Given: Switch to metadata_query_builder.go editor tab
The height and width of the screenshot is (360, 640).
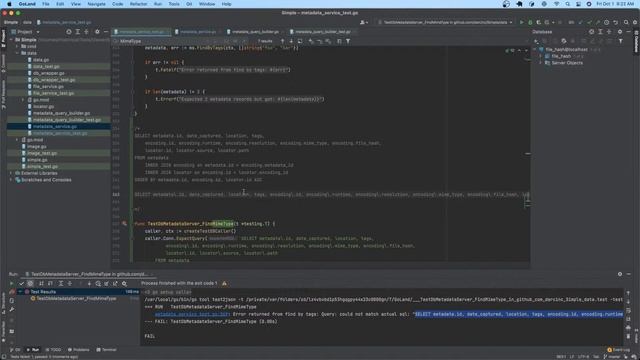Looking at the screenshot, I should pos(255,32).
